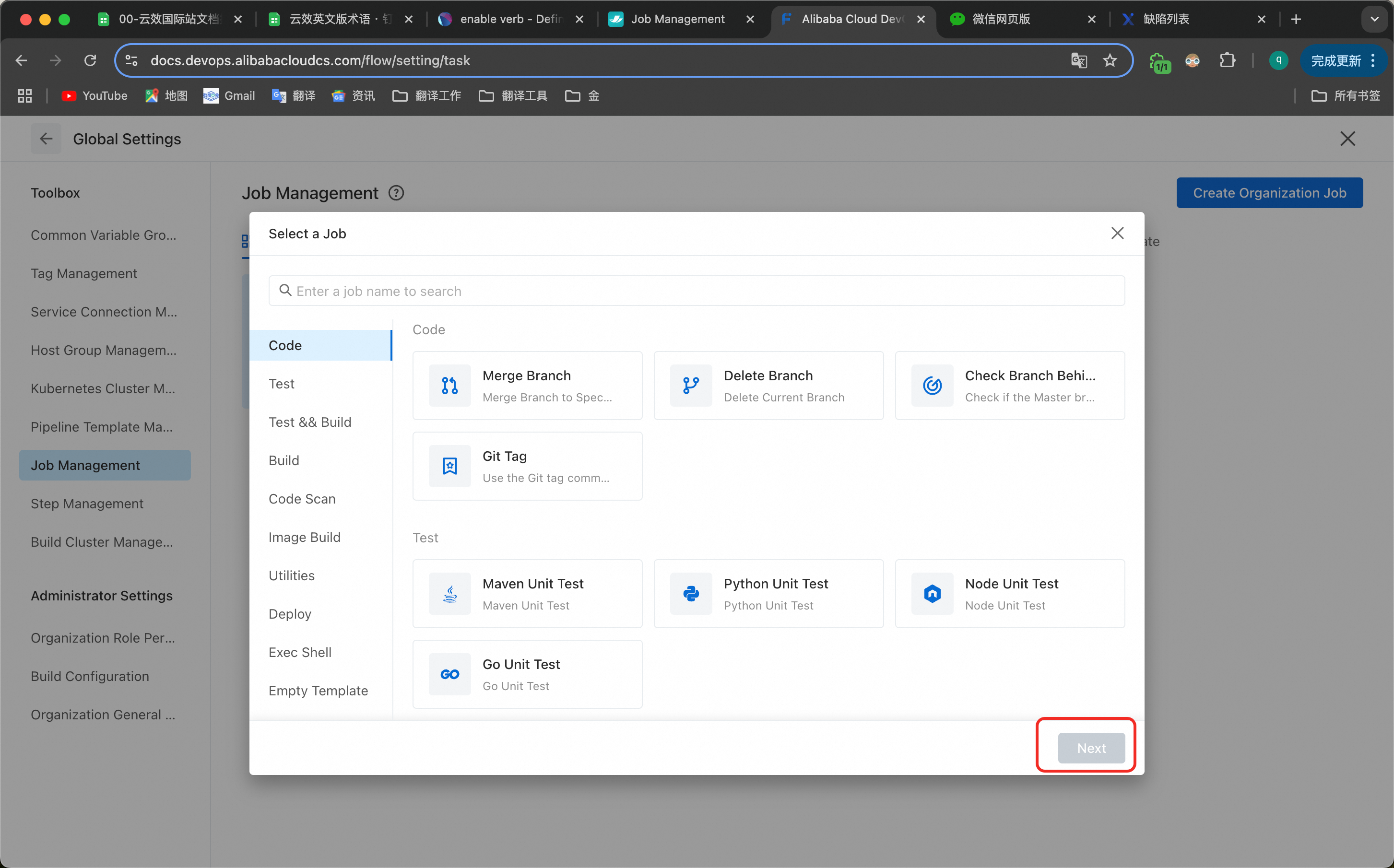Select the Empty Template category
This screenshot has height=868, width=1394.
(318, 691)
